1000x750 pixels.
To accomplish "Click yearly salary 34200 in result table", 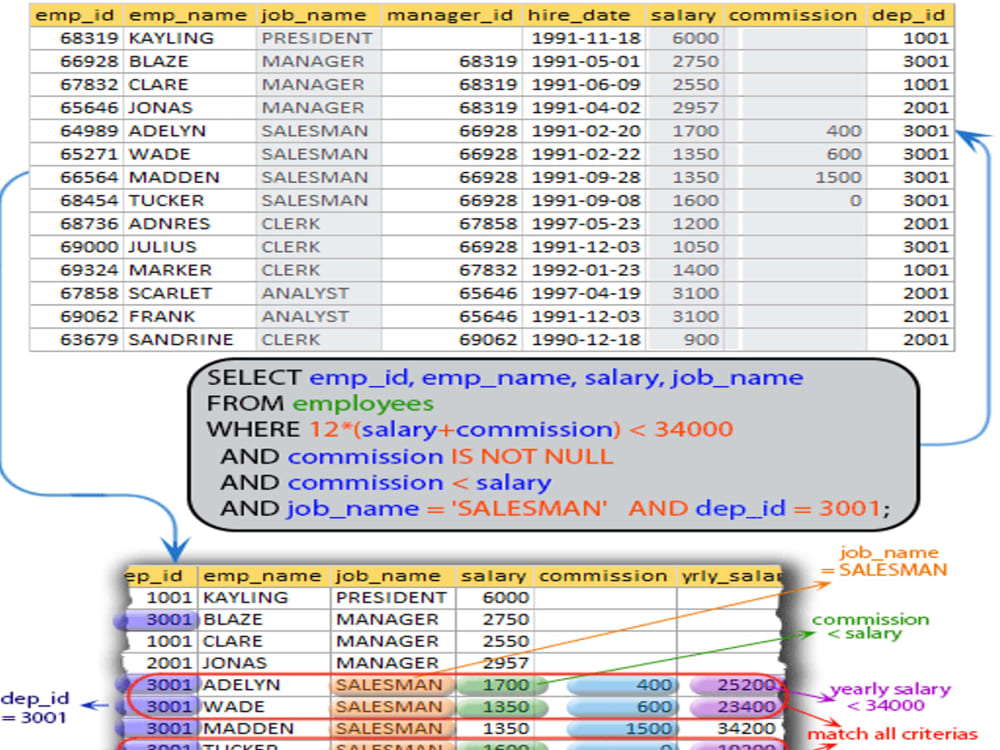I will (x=731, y=728).
